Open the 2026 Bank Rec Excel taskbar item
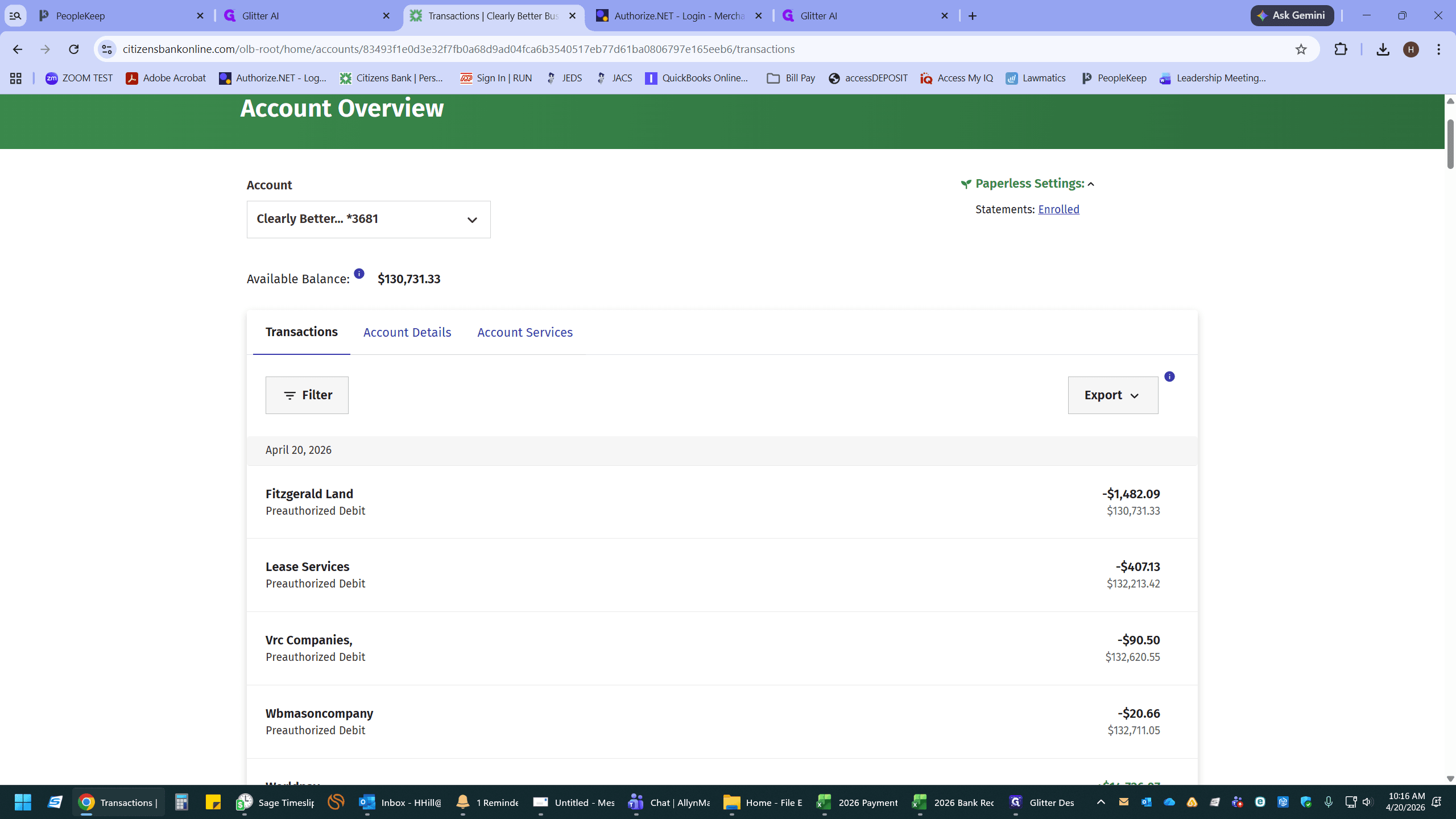 pyautogui.click(x=953, y=803)
